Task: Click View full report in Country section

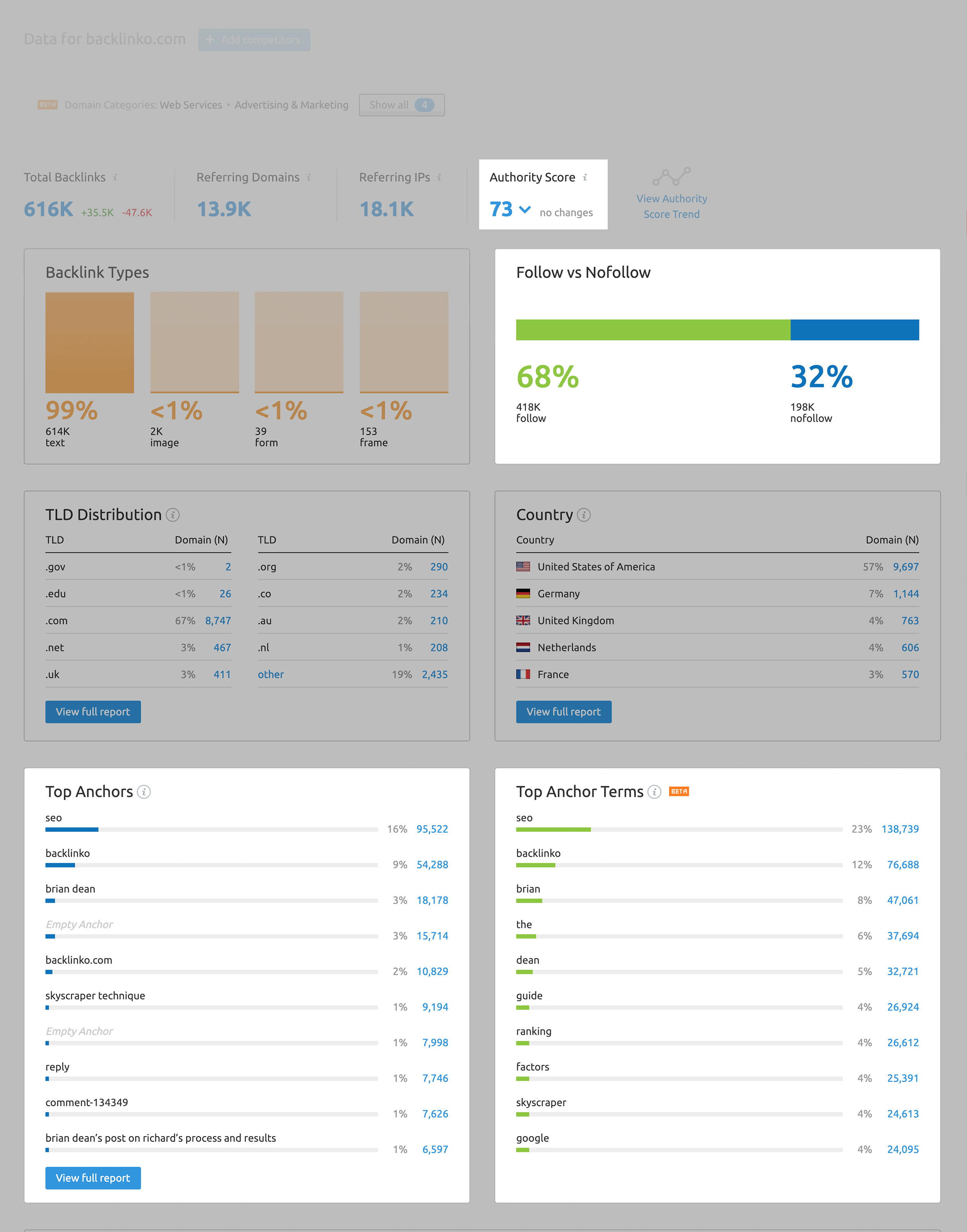Action: coord(564,711)
